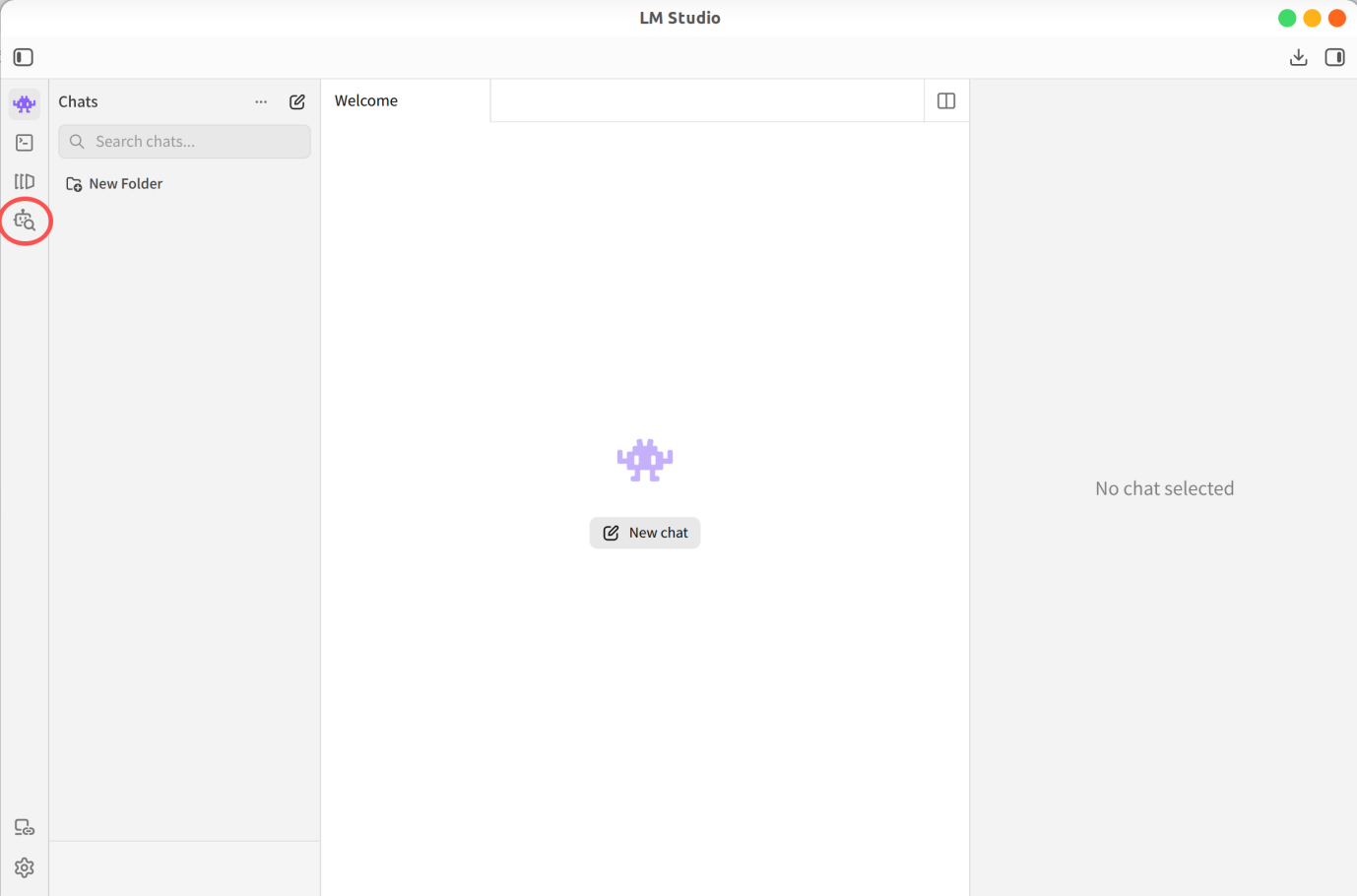Select the Welcome tab

coord(406,100)
